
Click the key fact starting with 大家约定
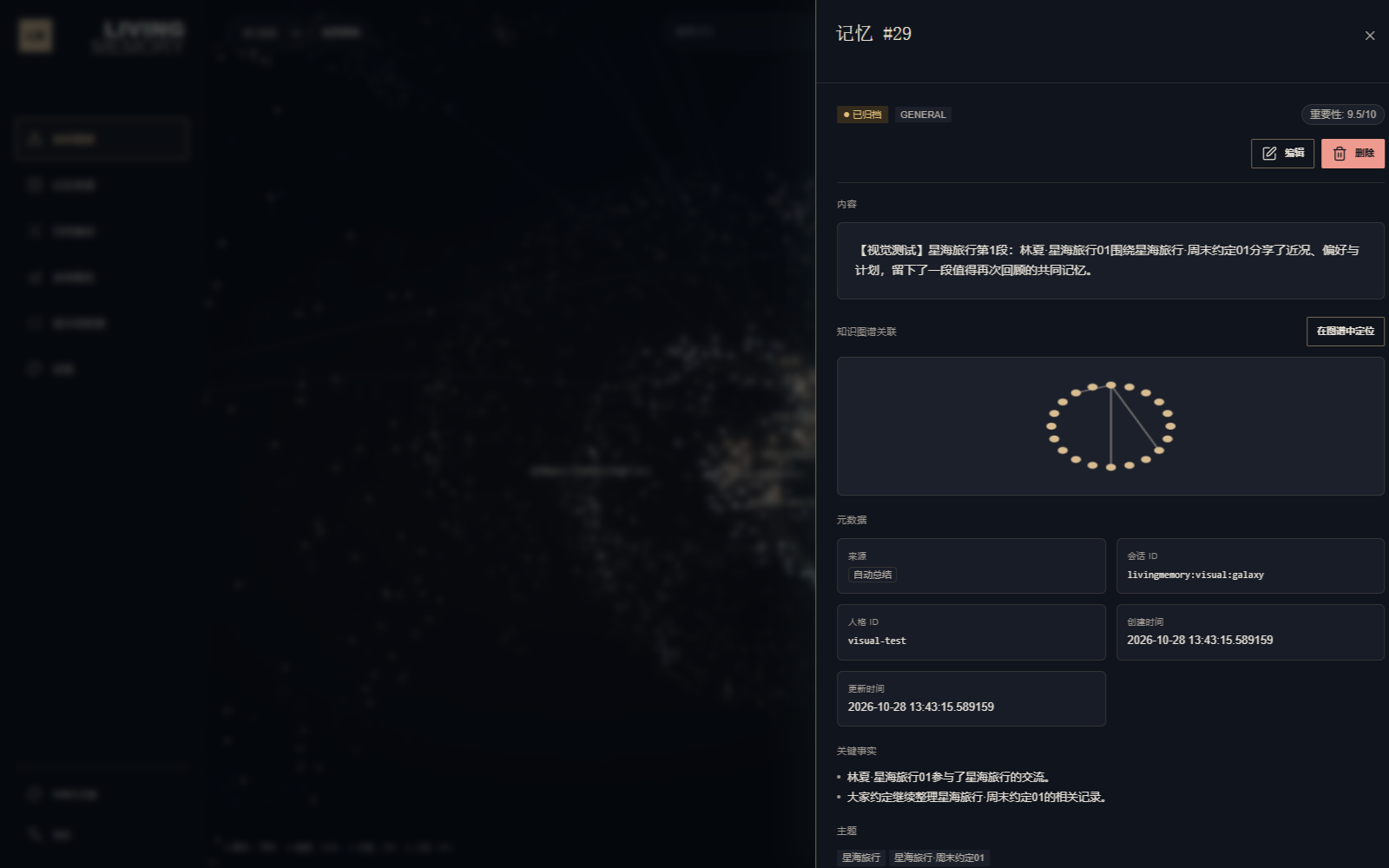(978, 797)
